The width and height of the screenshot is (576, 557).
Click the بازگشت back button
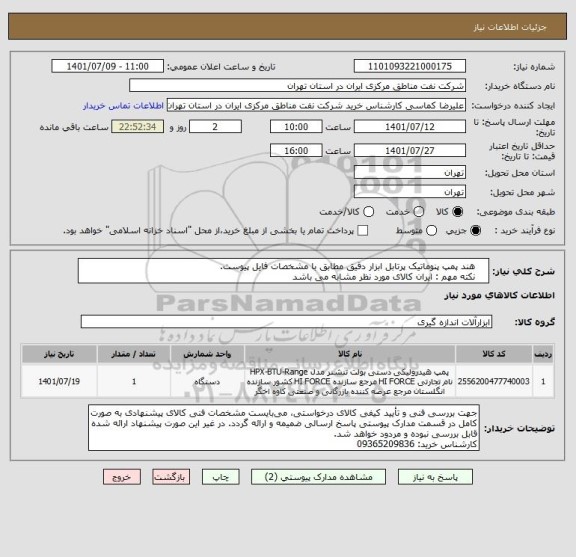tap(171, 477)
